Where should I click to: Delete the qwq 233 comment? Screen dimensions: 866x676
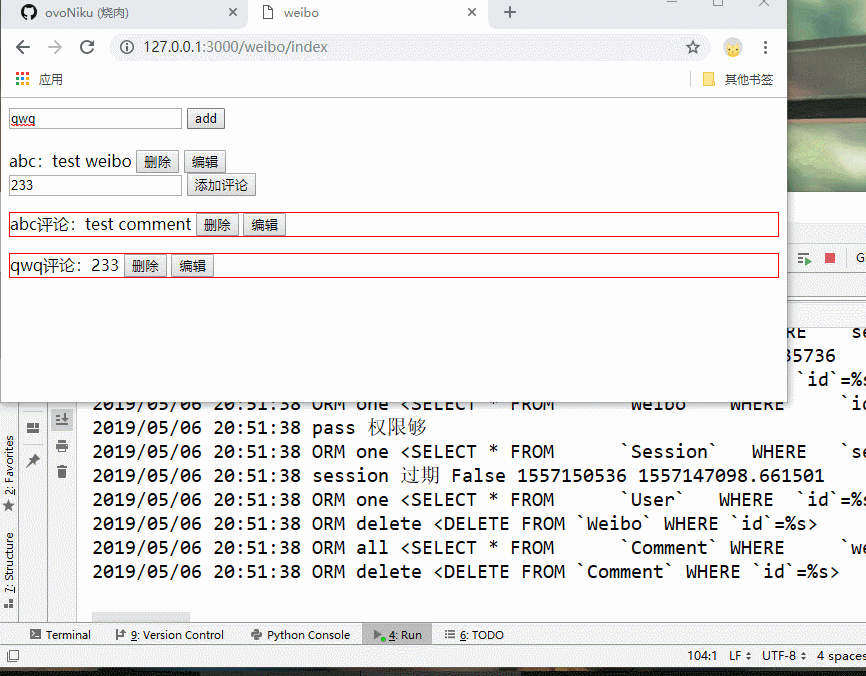coord(145,266)
